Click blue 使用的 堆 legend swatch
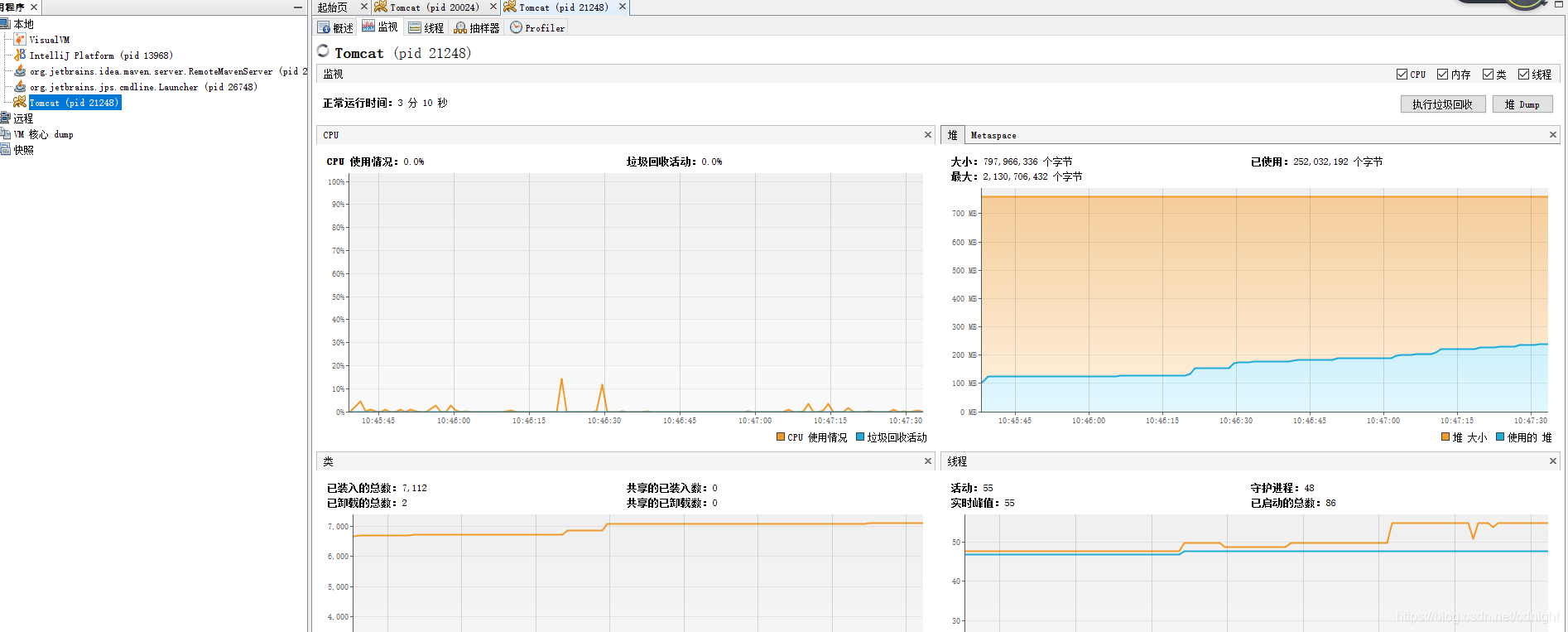 coord(1500,437)
